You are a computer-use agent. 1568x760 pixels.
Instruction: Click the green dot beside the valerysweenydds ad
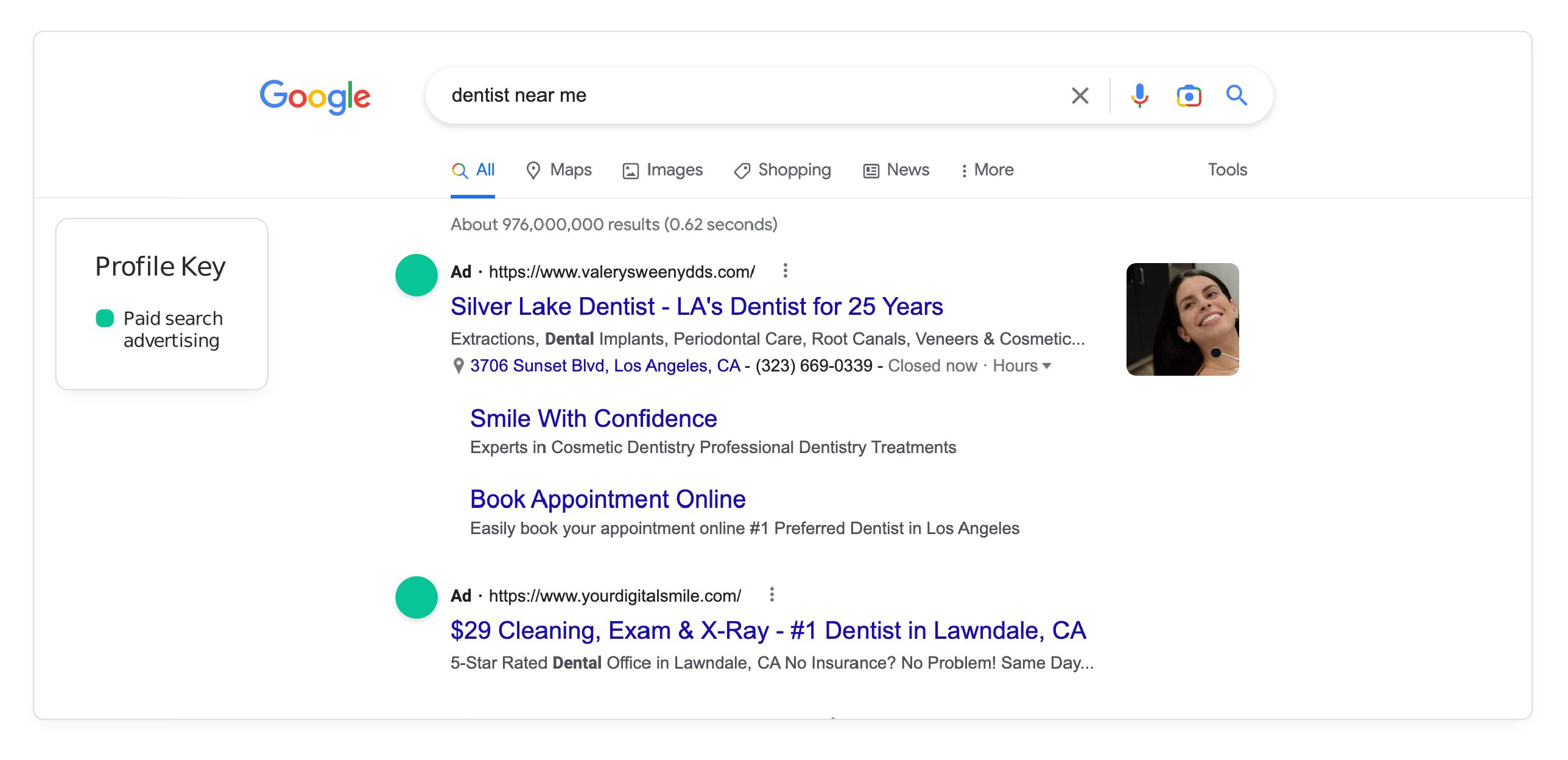coord(417,275)
